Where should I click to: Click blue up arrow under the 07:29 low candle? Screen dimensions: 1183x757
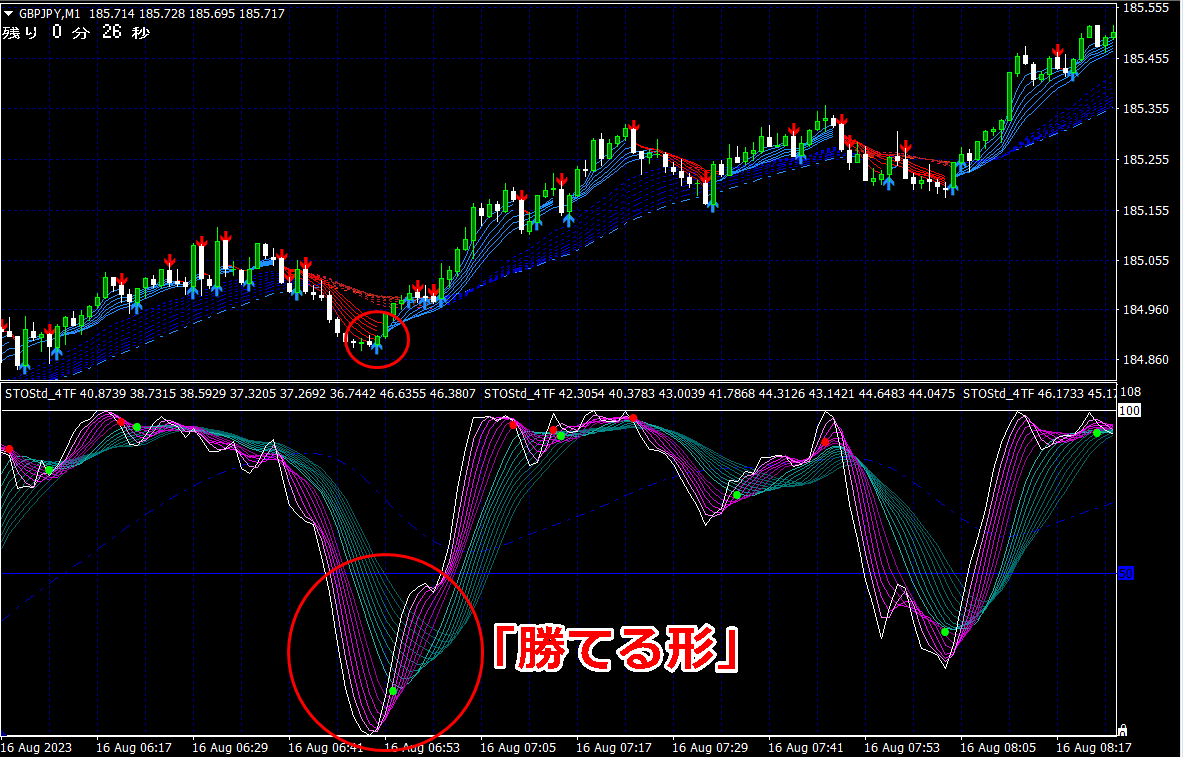714,204
